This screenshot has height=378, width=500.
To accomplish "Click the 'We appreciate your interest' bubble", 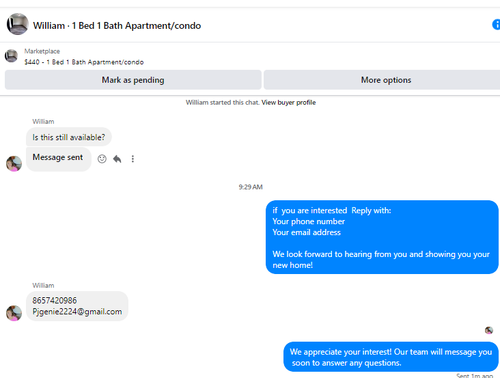I will click(391, 357).
